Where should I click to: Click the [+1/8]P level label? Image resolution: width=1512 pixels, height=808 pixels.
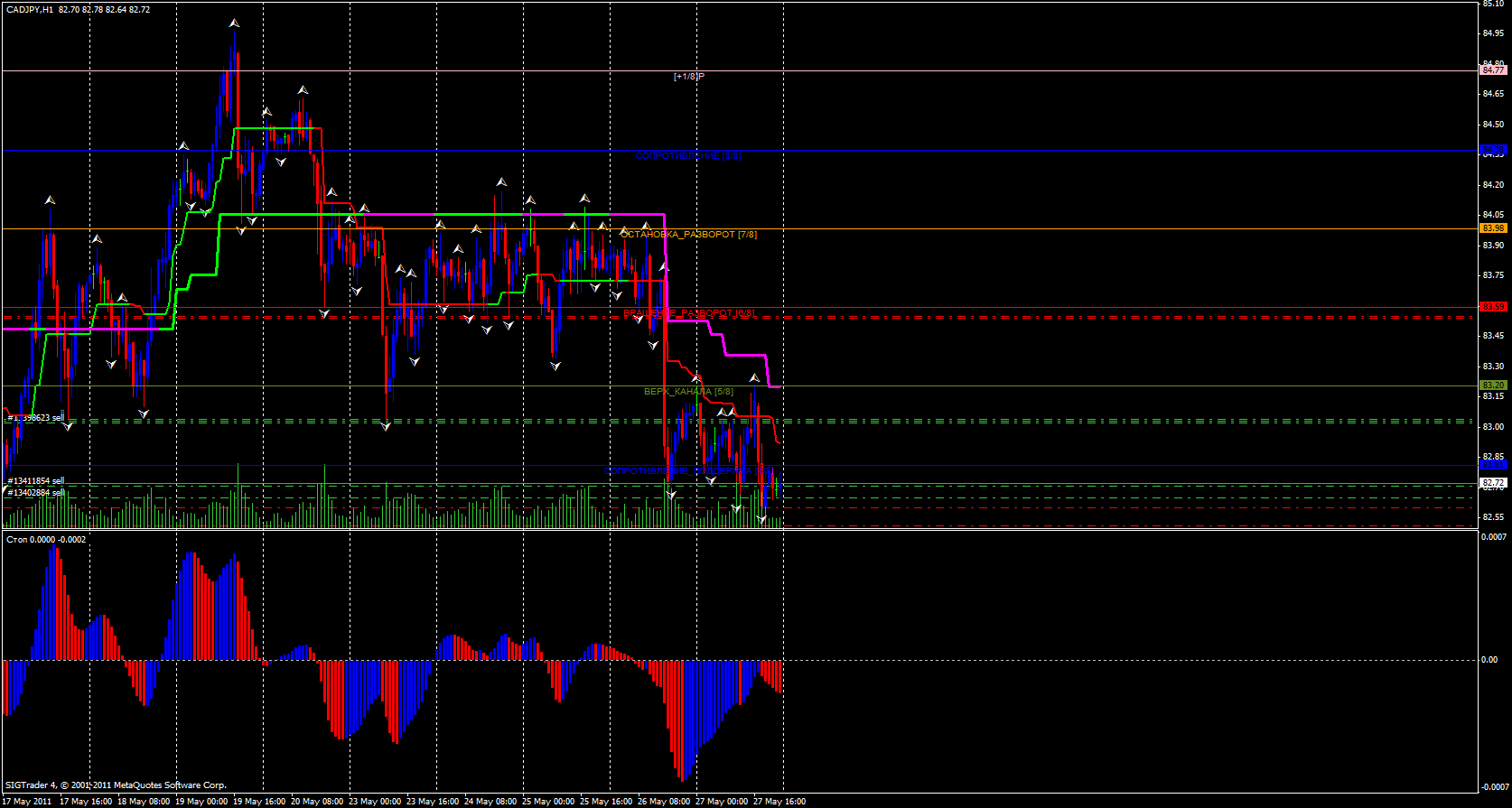tap(689, 77)
